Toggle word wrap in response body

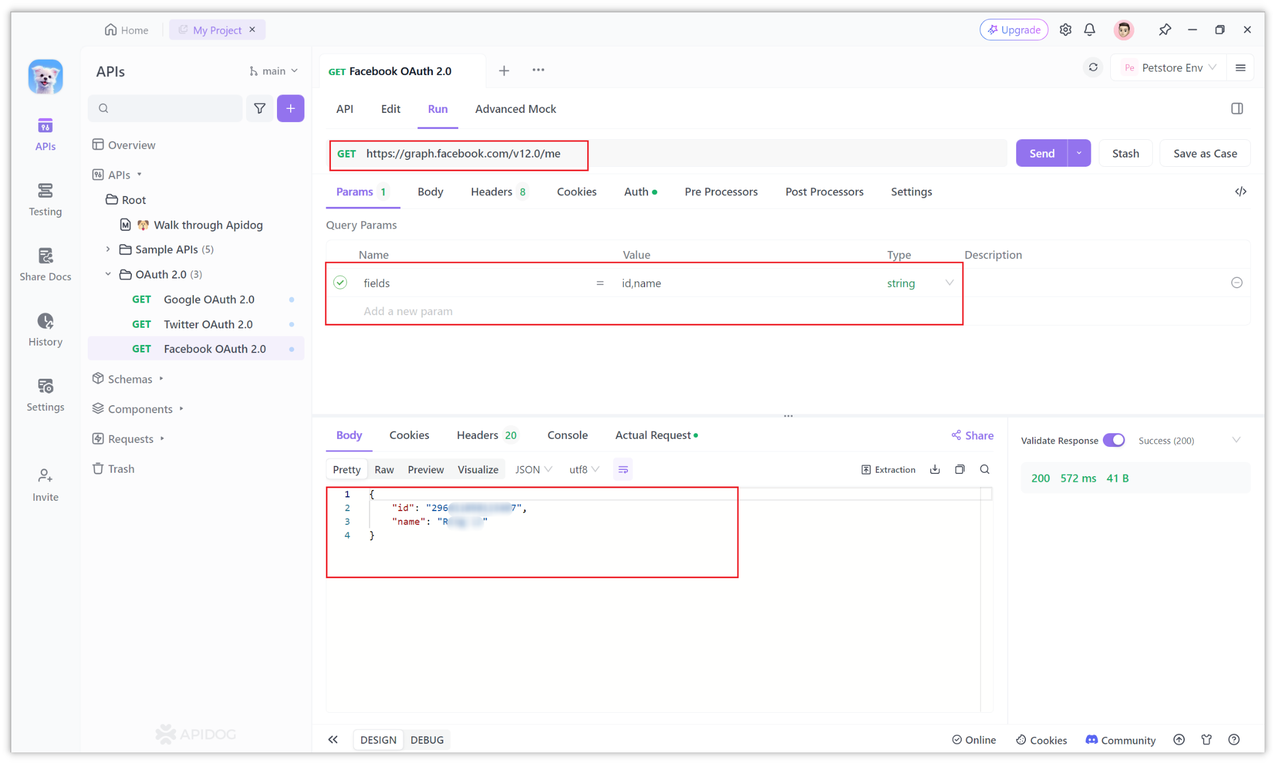click(x=623, y=469)
